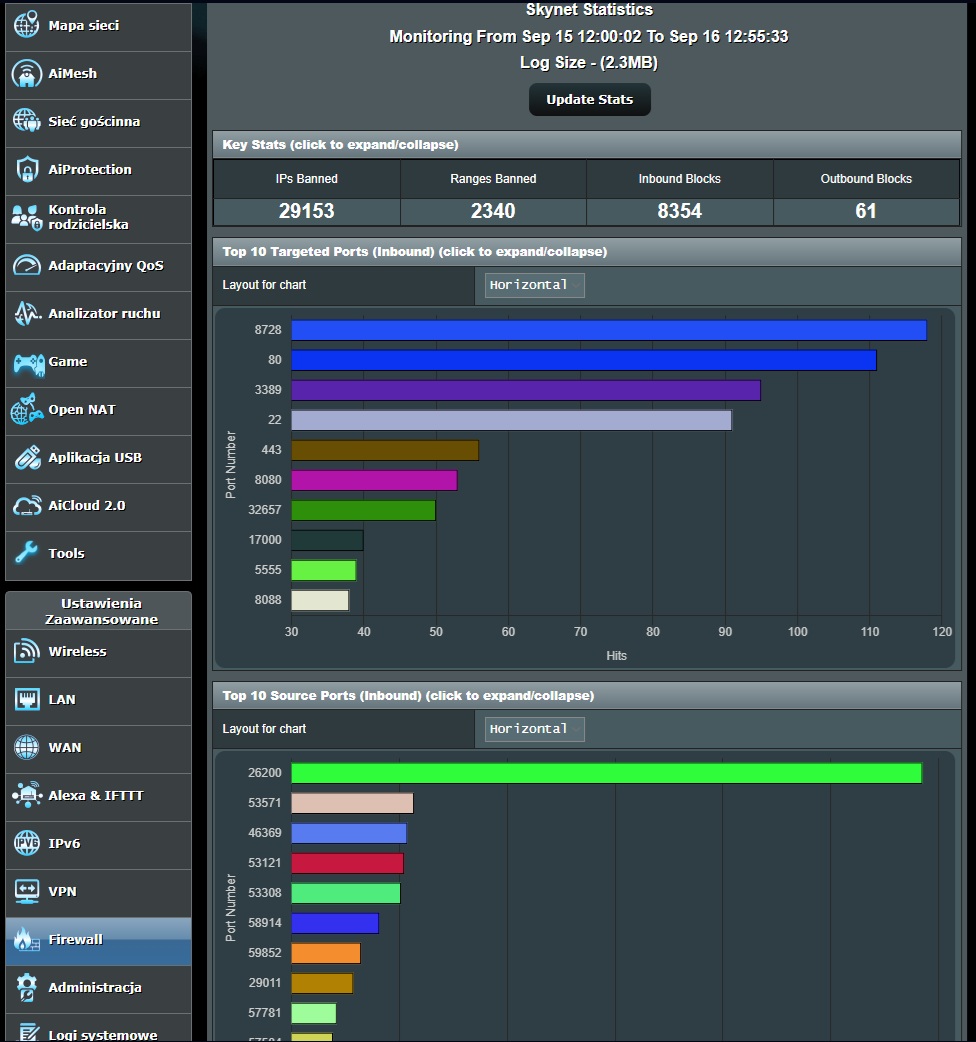
Task: Go to the Administracja menu item
Action: 95,987
